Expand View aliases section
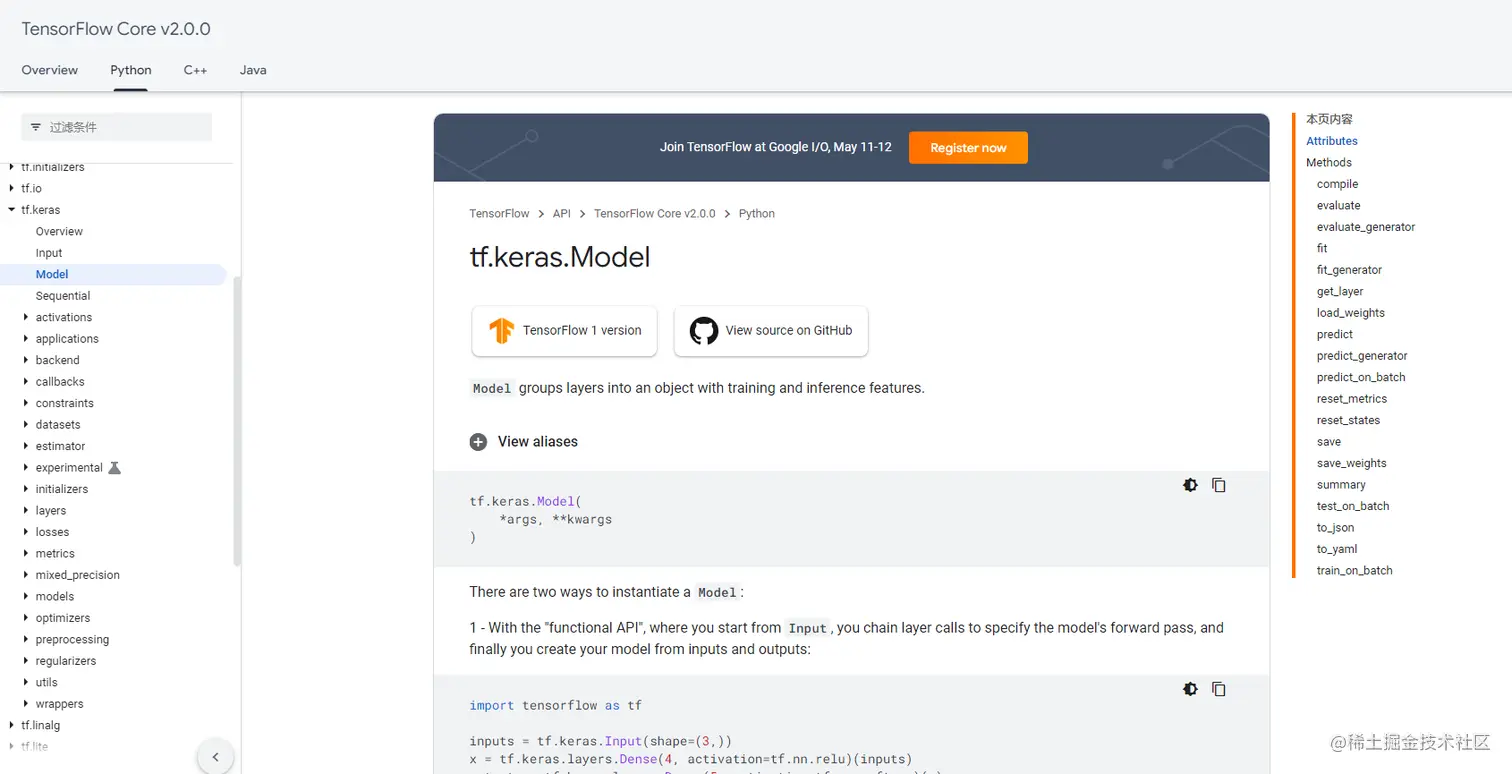1512x774 pixels. [524, 442]
